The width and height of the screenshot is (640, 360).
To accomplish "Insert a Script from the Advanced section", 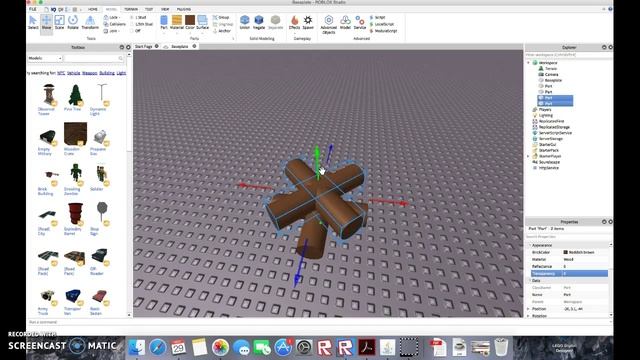I will click(x=378, y=18).
